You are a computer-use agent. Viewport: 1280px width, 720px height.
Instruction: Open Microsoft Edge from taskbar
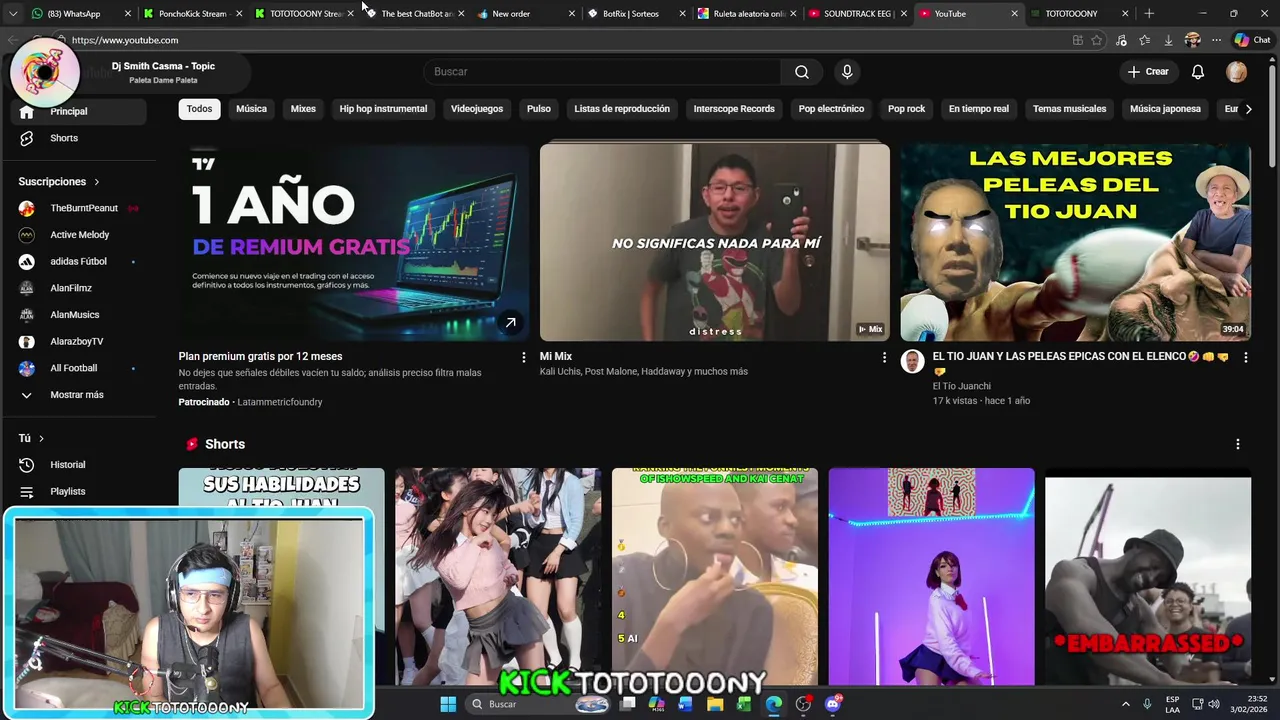pos(774,704)
